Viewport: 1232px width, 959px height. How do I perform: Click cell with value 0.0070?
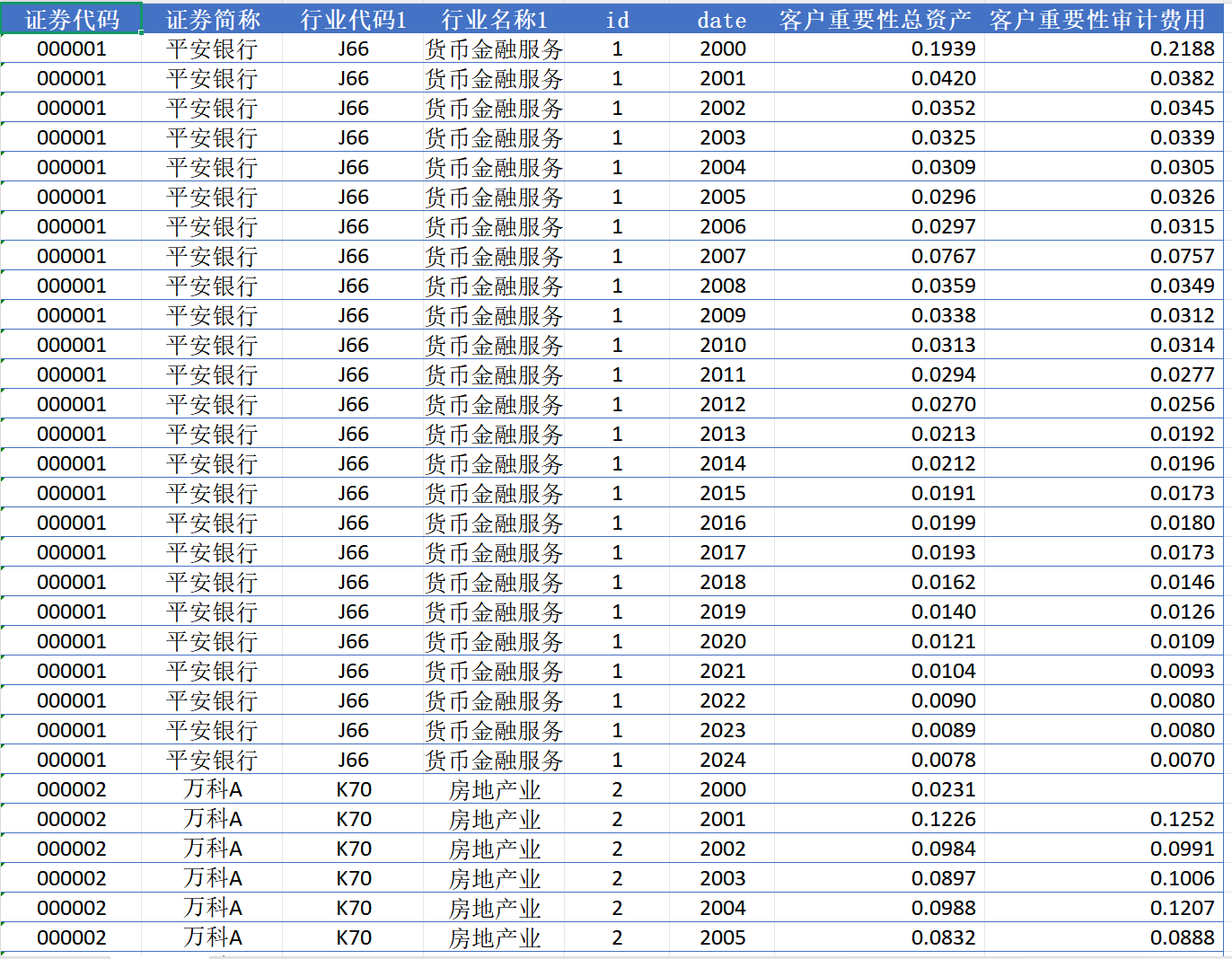pos(1104,760)
